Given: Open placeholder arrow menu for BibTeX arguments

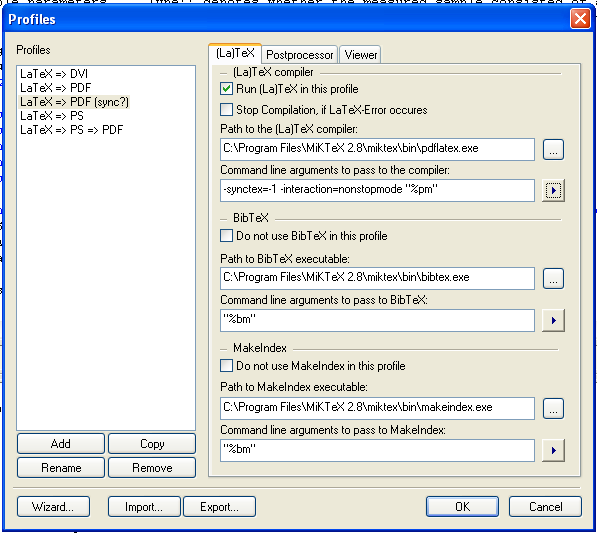Looking at the screenshot, I should click(x=553, y=320).
